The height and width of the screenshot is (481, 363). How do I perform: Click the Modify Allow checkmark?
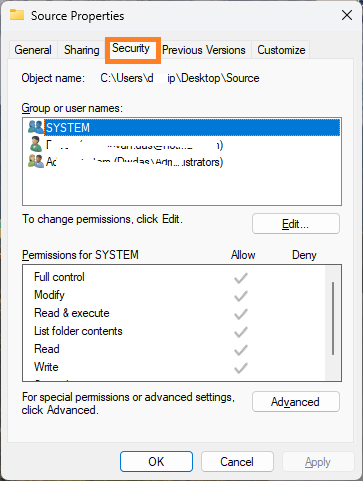[241, 296]
